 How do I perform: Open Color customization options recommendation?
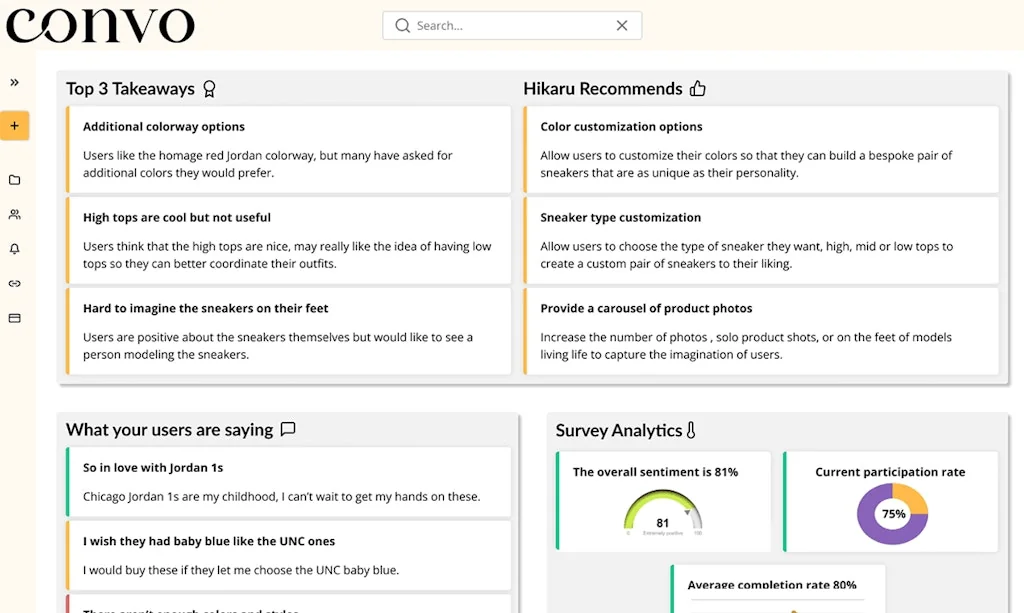click(760, 149)
